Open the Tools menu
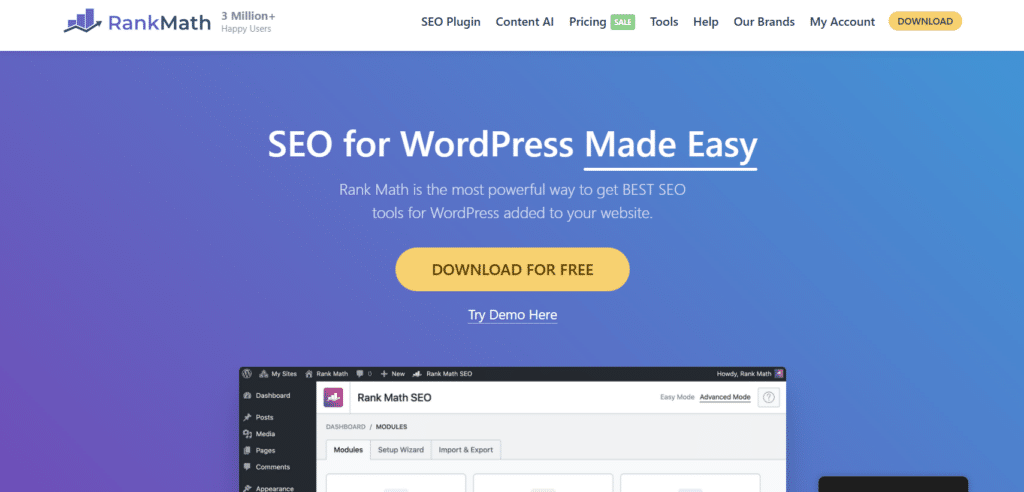This screenshot has height=492, width=1024. (x=664, y=22)
